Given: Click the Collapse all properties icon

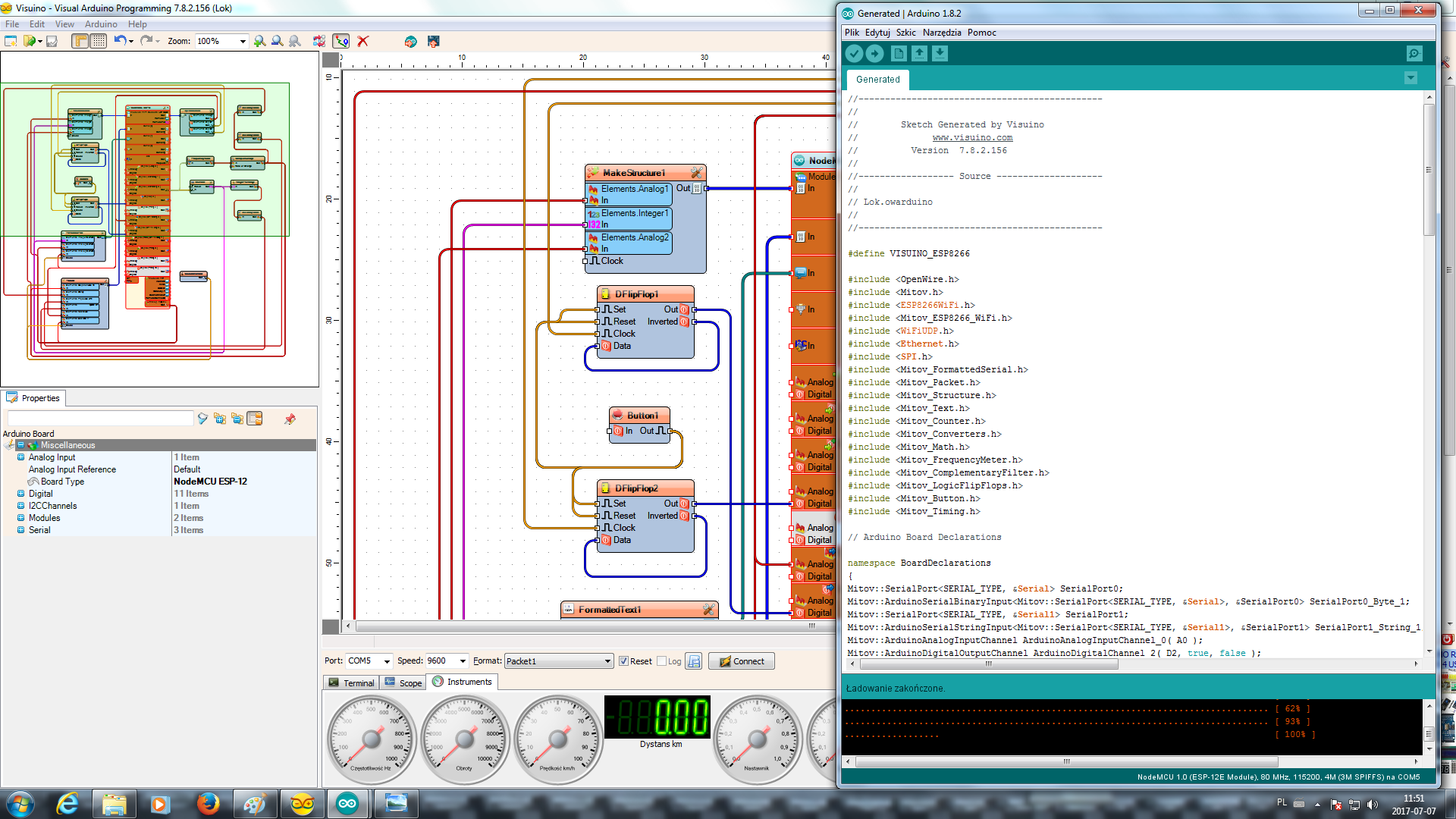Looking at the screenshot, I should pyautogui.click(x=237, y=419).
